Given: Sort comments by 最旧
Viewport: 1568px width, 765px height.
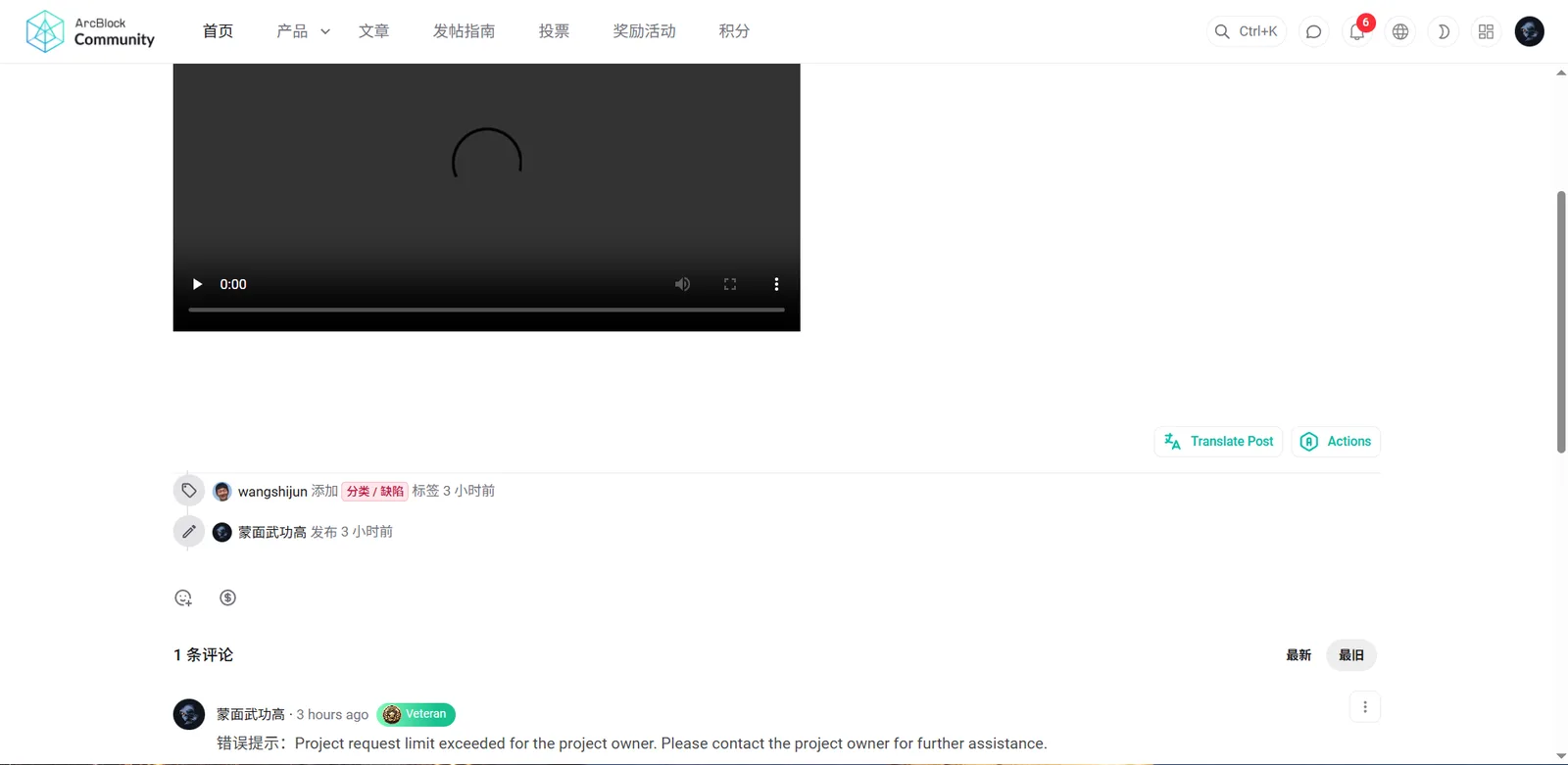Looking at the screenshot, I should click(1351, 655).
